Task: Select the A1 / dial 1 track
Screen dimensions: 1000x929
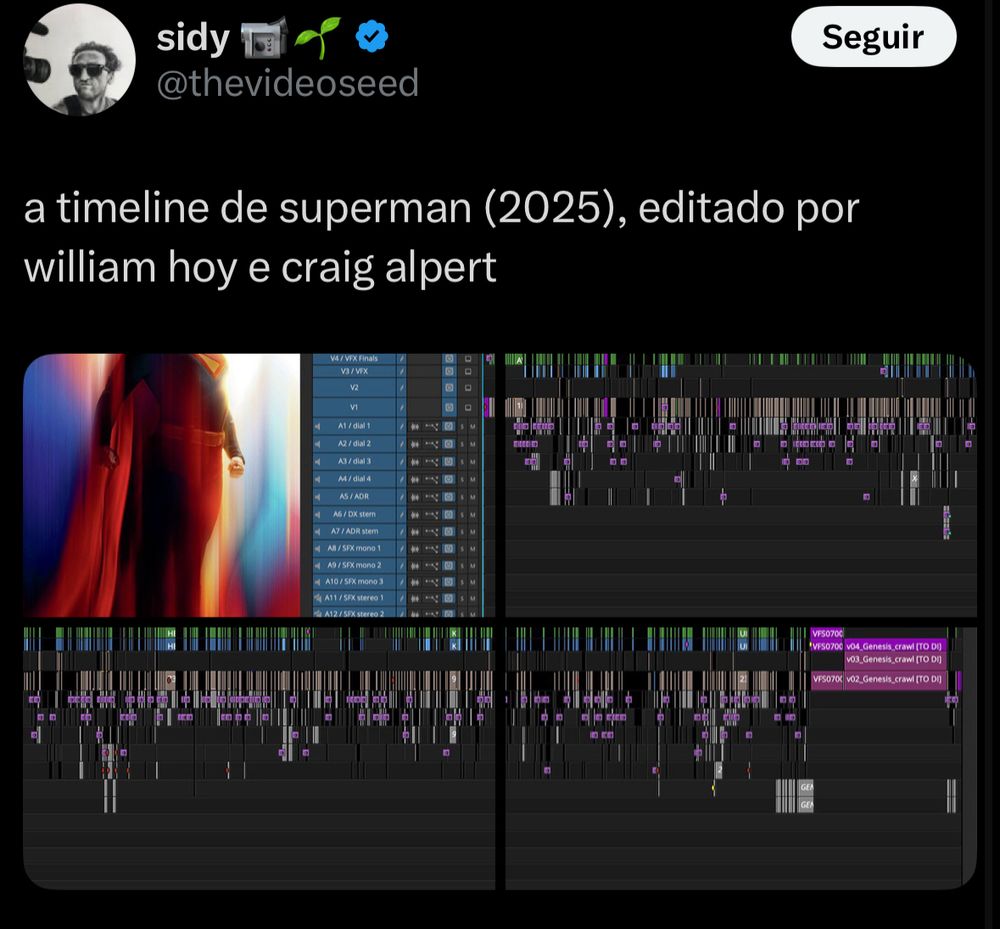Action: pyautogui.click(x=354, y=426)
